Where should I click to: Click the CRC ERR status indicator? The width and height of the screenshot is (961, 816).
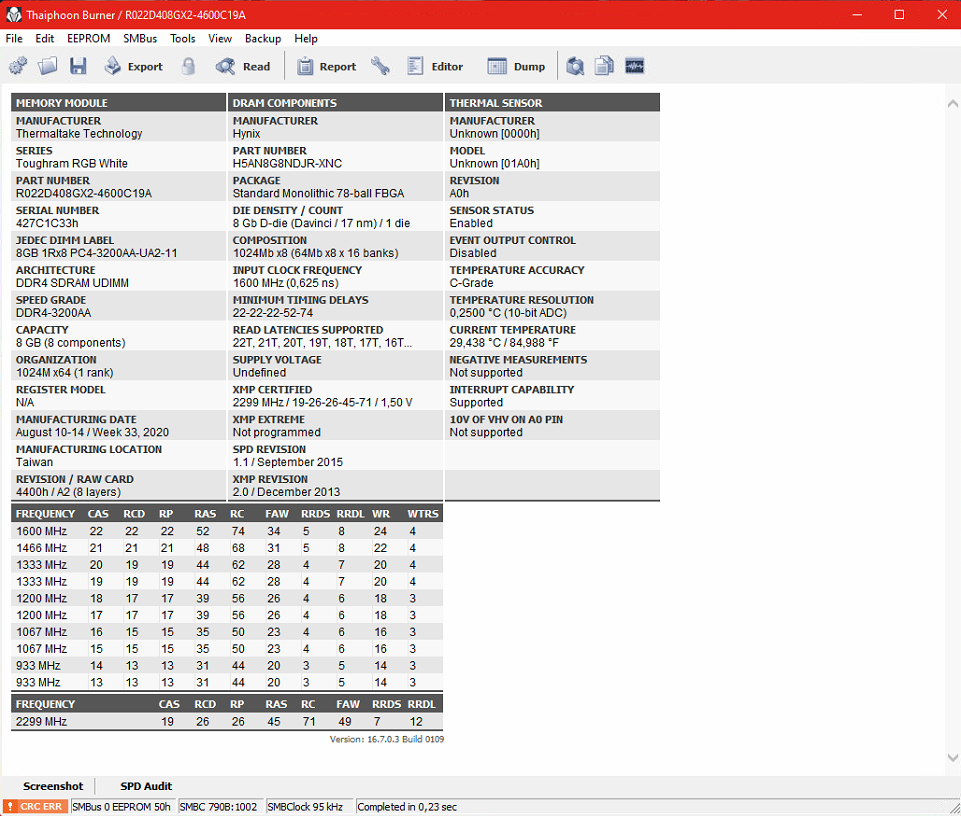35,807
